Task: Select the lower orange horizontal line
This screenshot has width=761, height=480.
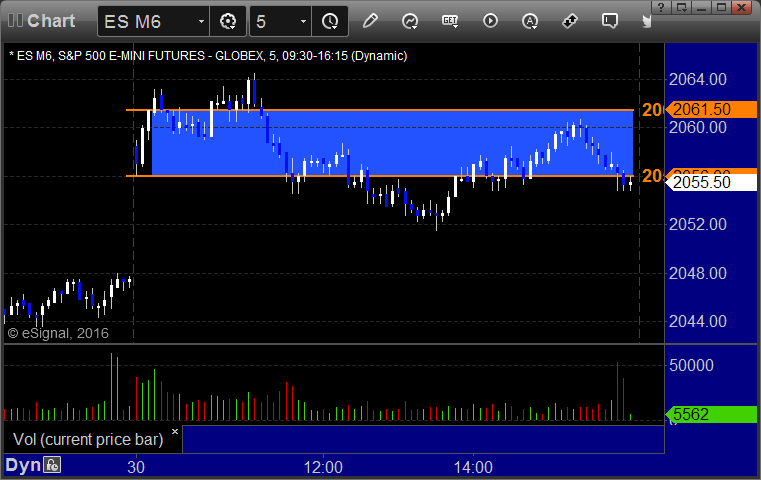Action: [380, 176]
